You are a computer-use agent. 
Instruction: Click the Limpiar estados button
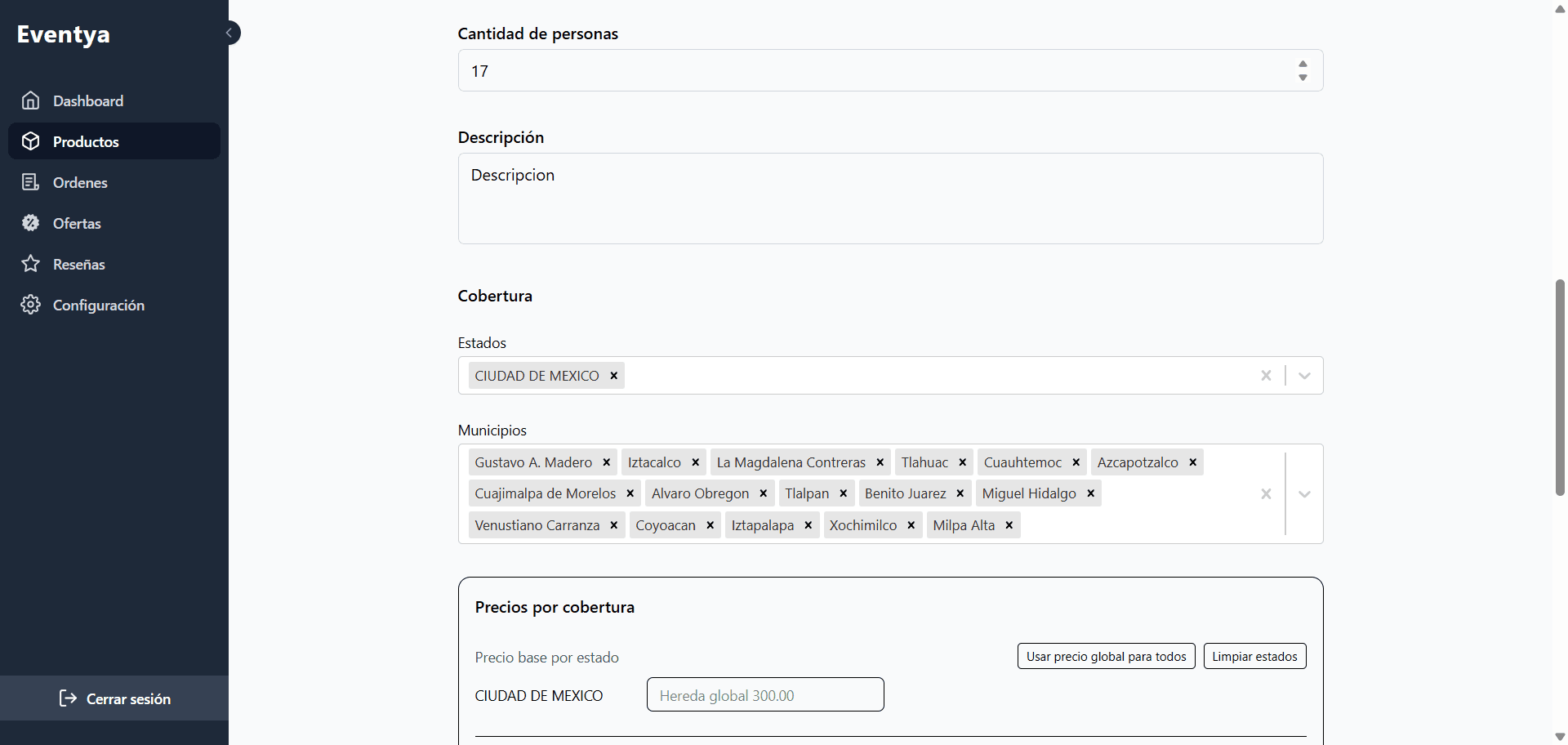[x=1254, y=656]
